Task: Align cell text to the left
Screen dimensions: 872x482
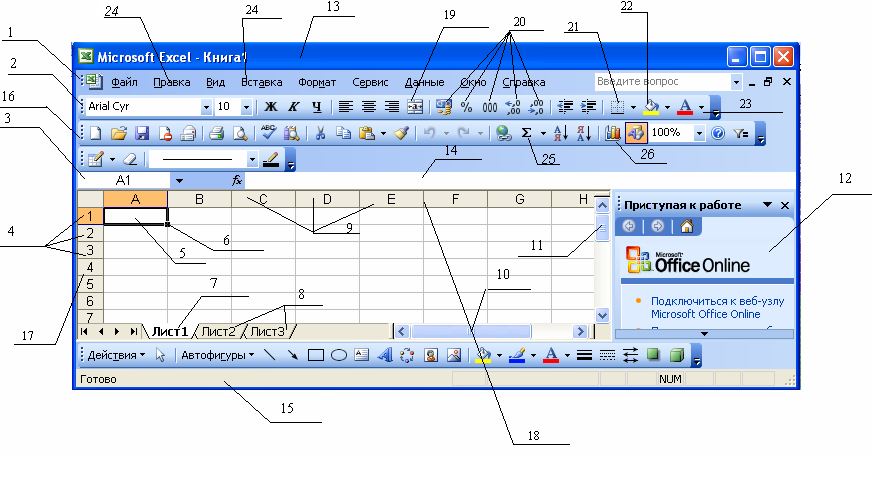Action: pyautogui.click(x=346, y=106)
